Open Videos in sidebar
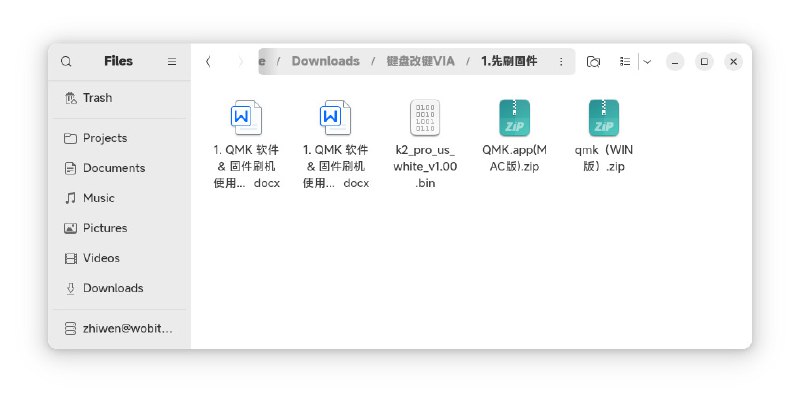Screen dimensions: 800x402 [x=119, y=258]
